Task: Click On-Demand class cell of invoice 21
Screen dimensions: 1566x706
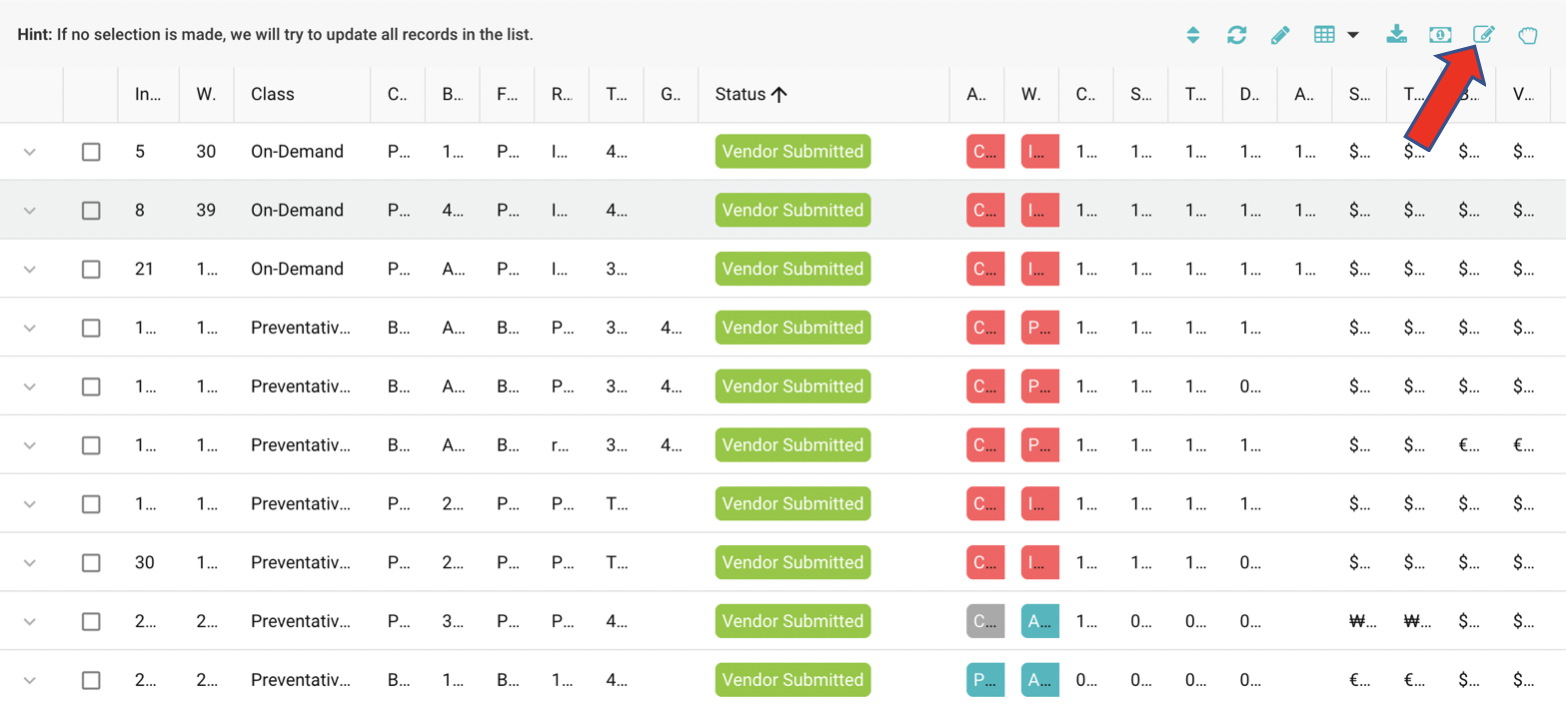Action: point(297,269)
